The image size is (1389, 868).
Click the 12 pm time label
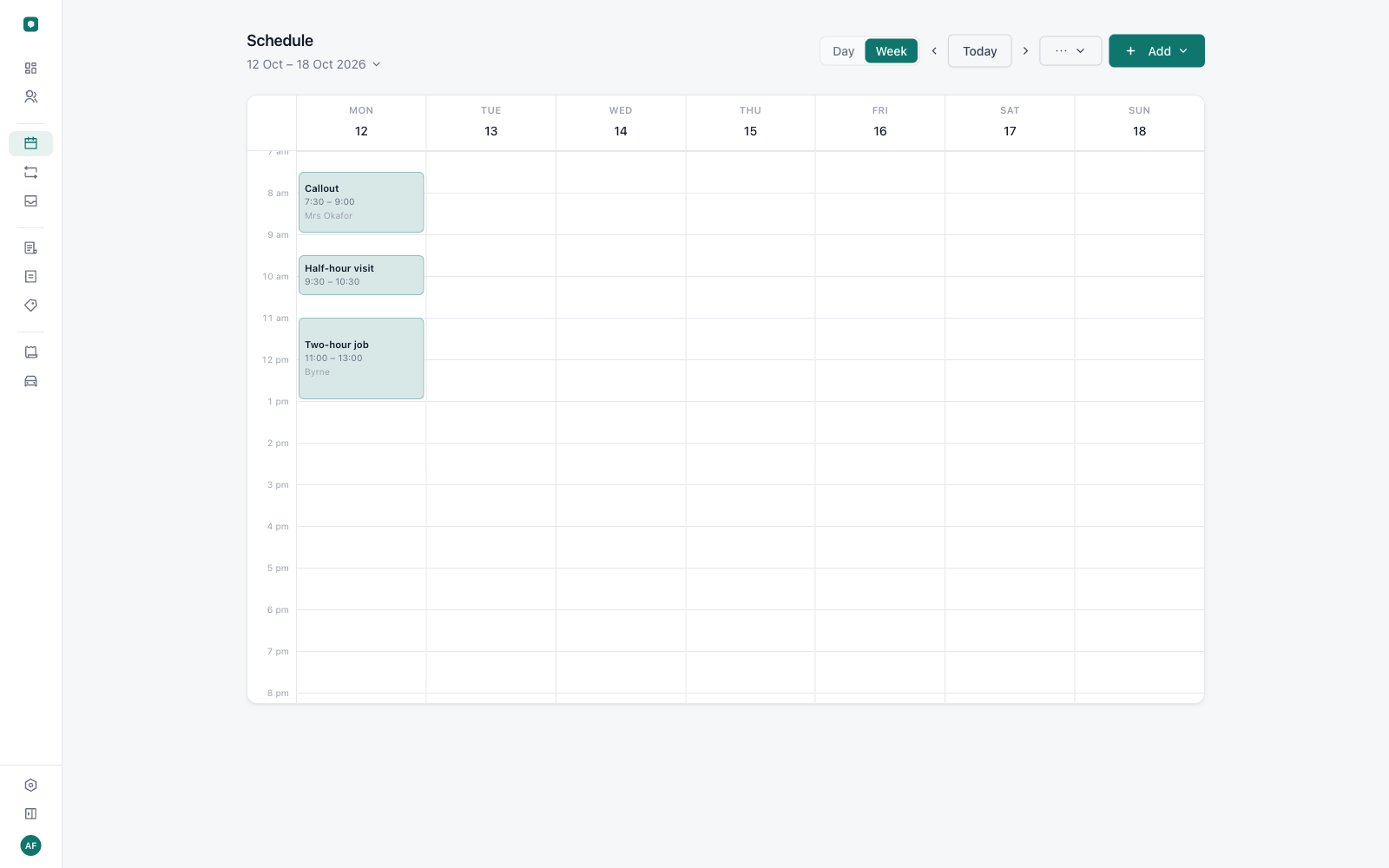point(275,360)
